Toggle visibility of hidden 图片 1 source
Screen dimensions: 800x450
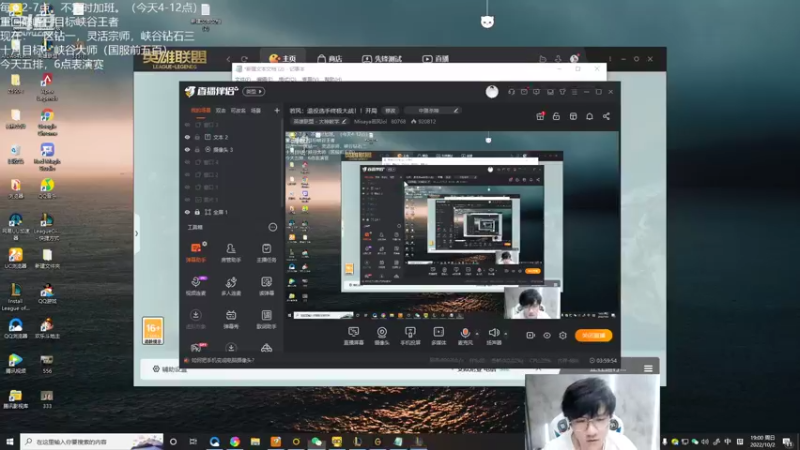(x=187, y=199)
